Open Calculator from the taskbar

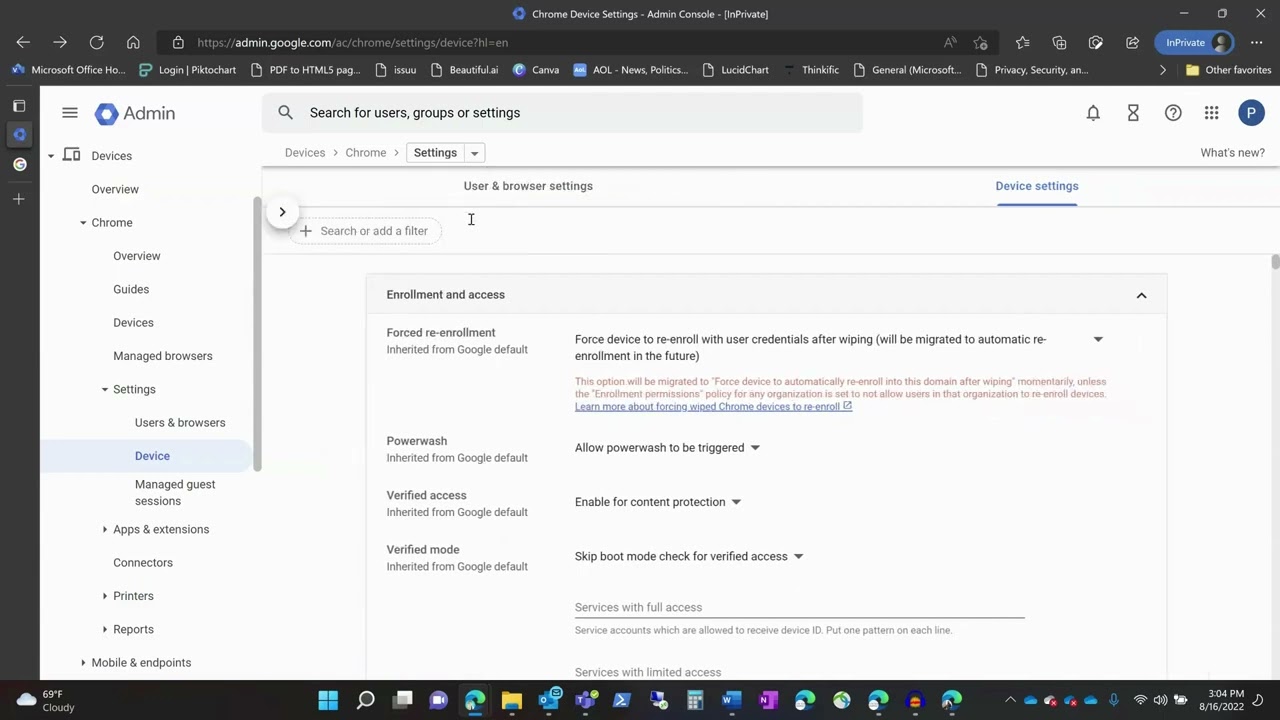[695, 700]
